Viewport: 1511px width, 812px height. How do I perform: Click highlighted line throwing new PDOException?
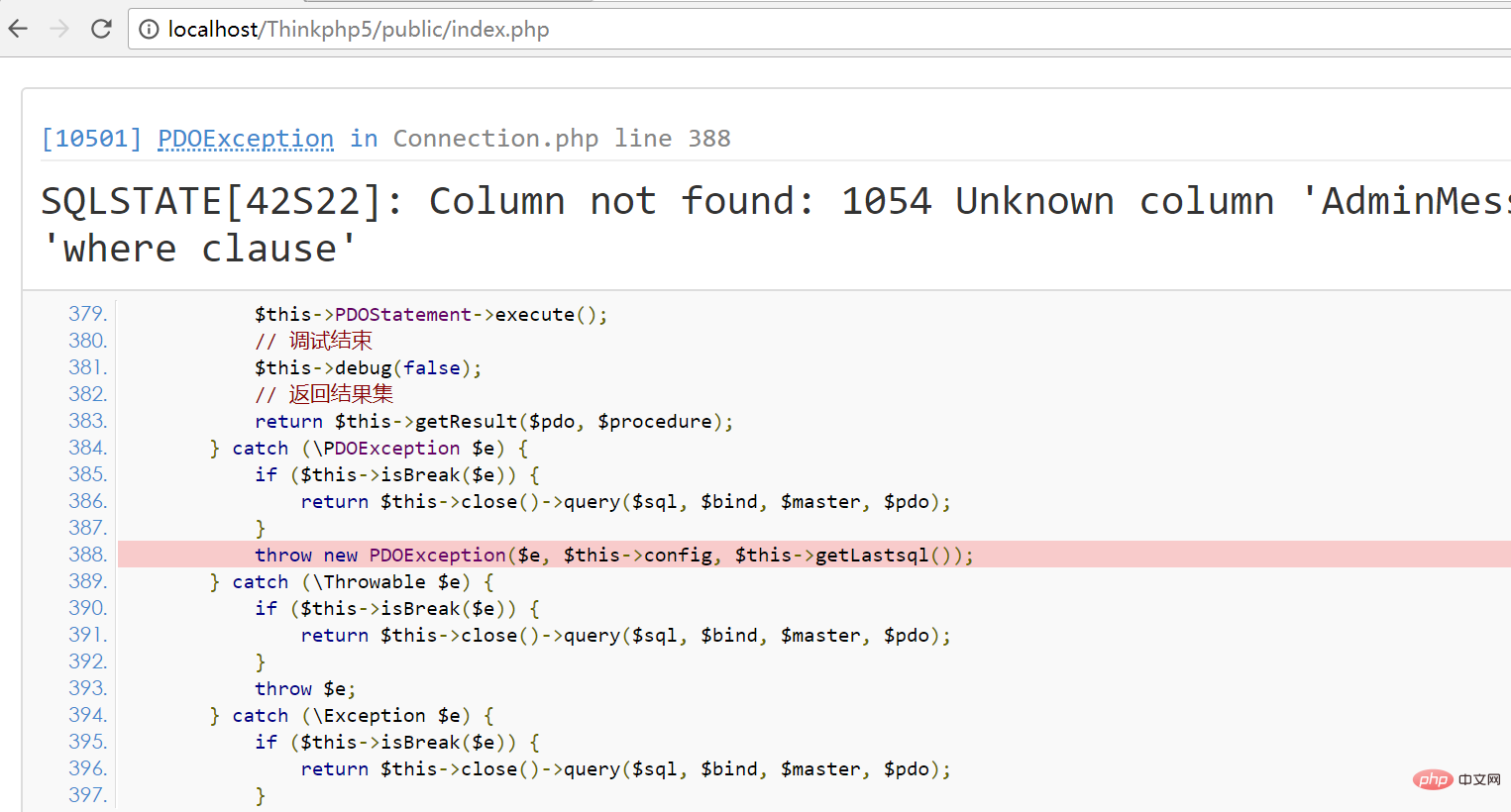[x=613, y=555]
